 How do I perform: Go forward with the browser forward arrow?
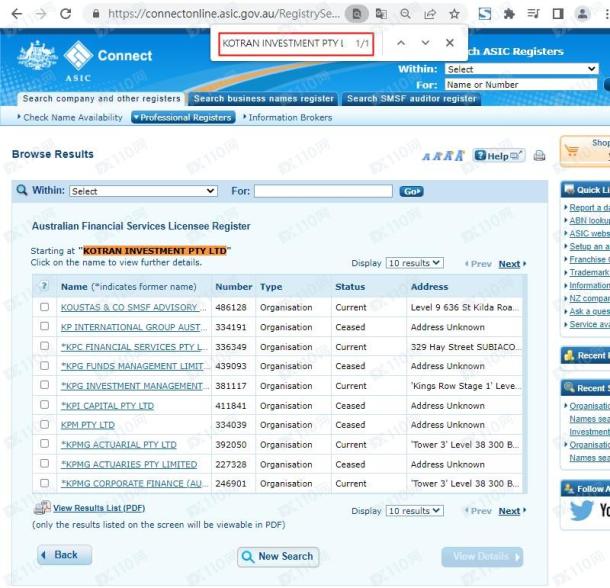[40, 14]
